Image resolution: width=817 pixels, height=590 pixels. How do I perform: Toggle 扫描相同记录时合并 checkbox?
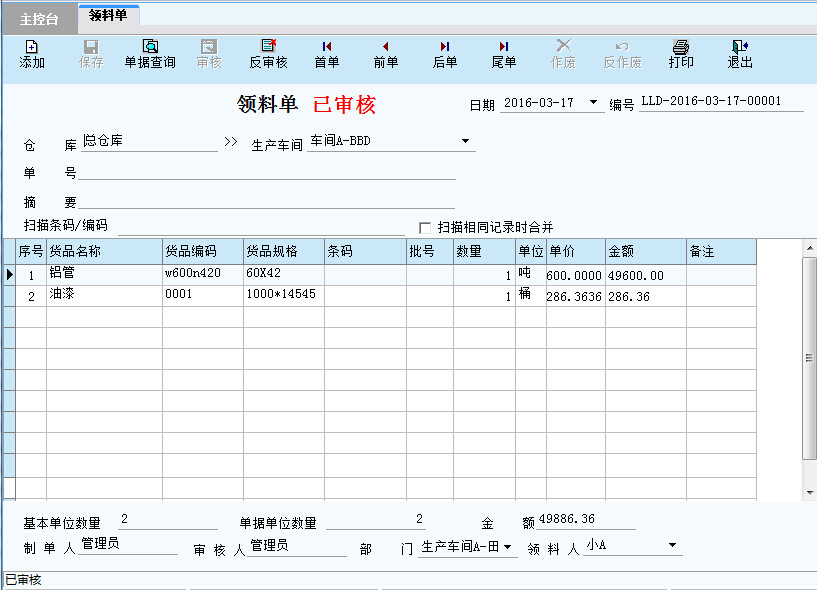coord(425,228)
